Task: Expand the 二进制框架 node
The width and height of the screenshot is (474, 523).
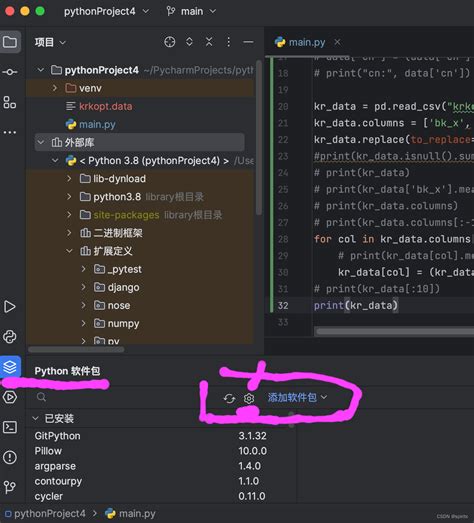Action: tap(69, 233)
